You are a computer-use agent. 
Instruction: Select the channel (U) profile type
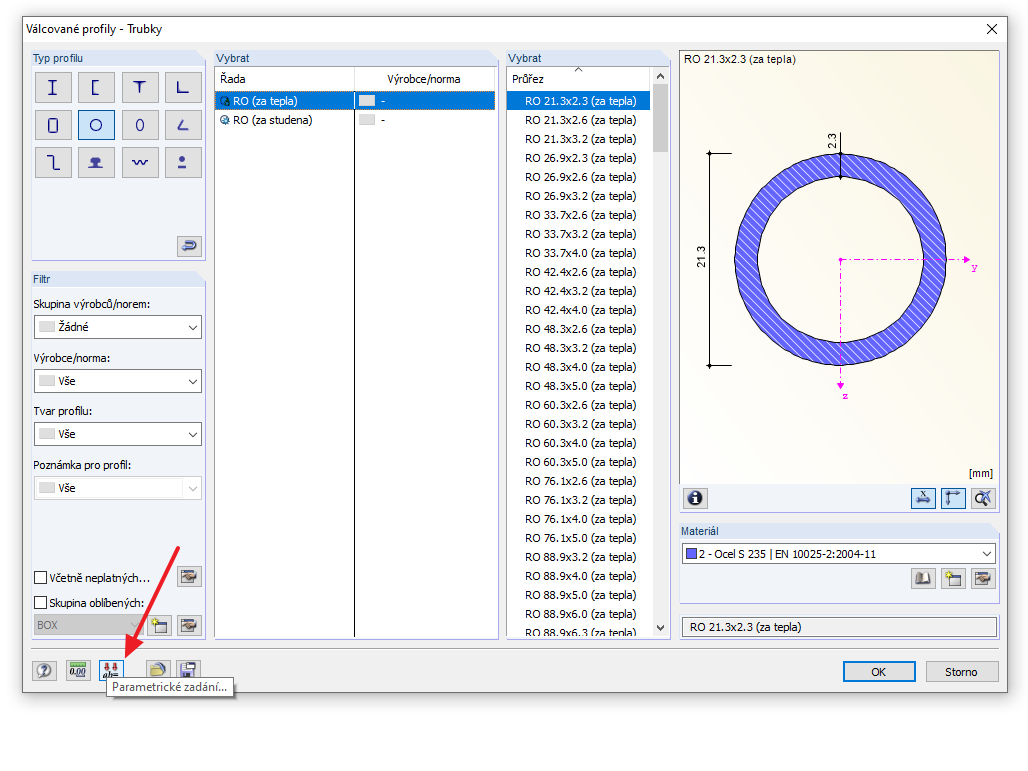96,87
